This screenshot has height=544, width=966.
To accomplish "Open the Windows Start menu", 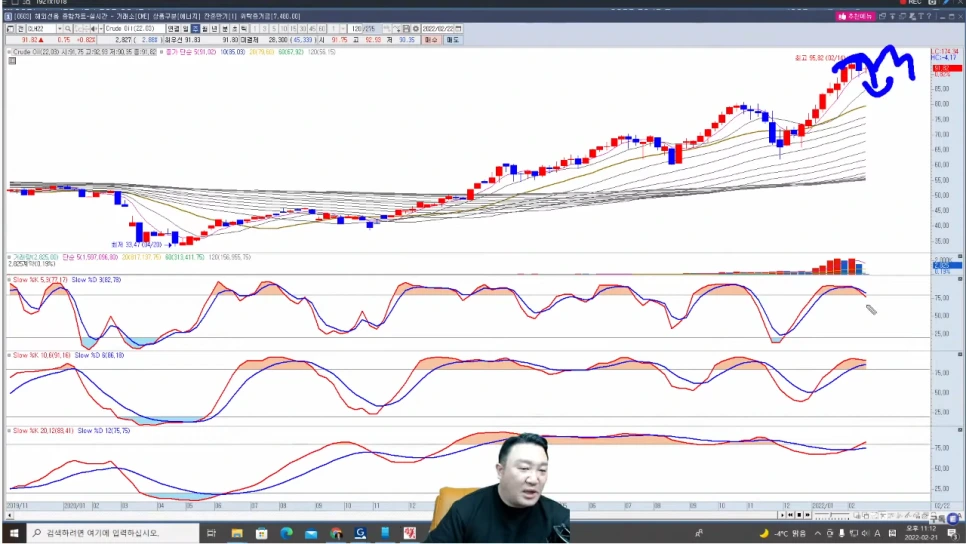I will pos(14,533).
